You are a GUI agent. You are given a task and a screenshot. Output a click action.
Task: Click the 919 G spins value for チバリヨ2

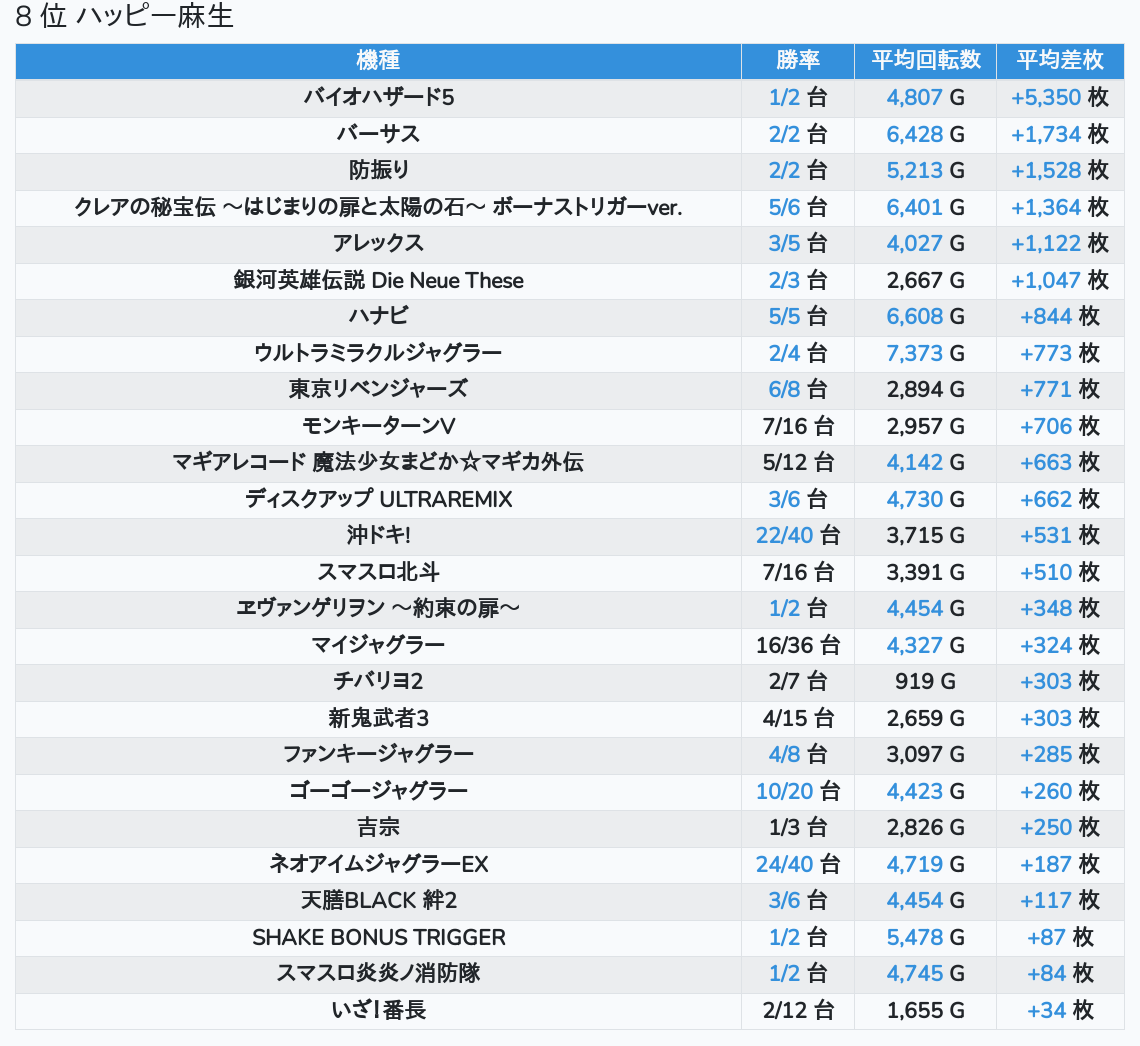click(x=925, y=682)
